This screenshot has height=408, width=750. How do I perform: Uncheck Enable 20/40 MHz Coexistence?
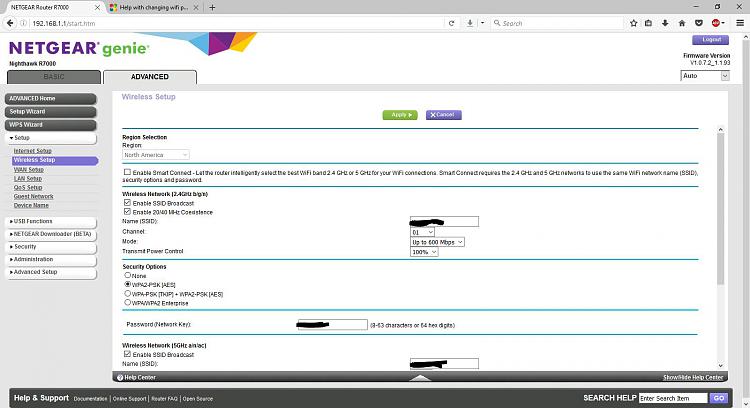[127, 211]
